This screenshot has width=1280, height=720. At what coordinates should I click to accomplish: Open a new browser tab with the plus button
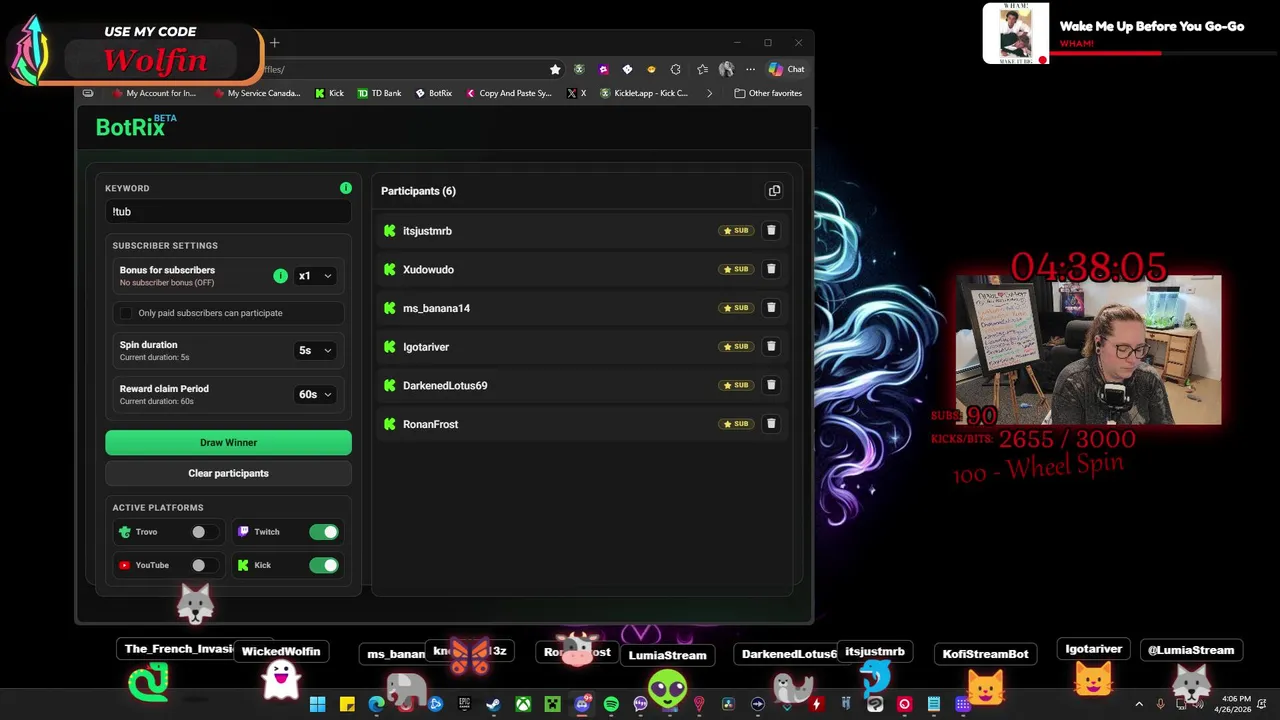(274, 43)
